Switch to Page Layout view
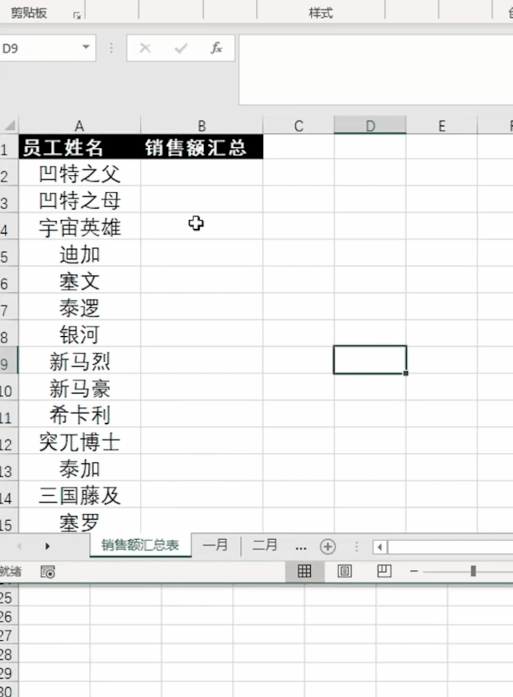Viewport: 513px width, 697px height. [x=345, y=571]
